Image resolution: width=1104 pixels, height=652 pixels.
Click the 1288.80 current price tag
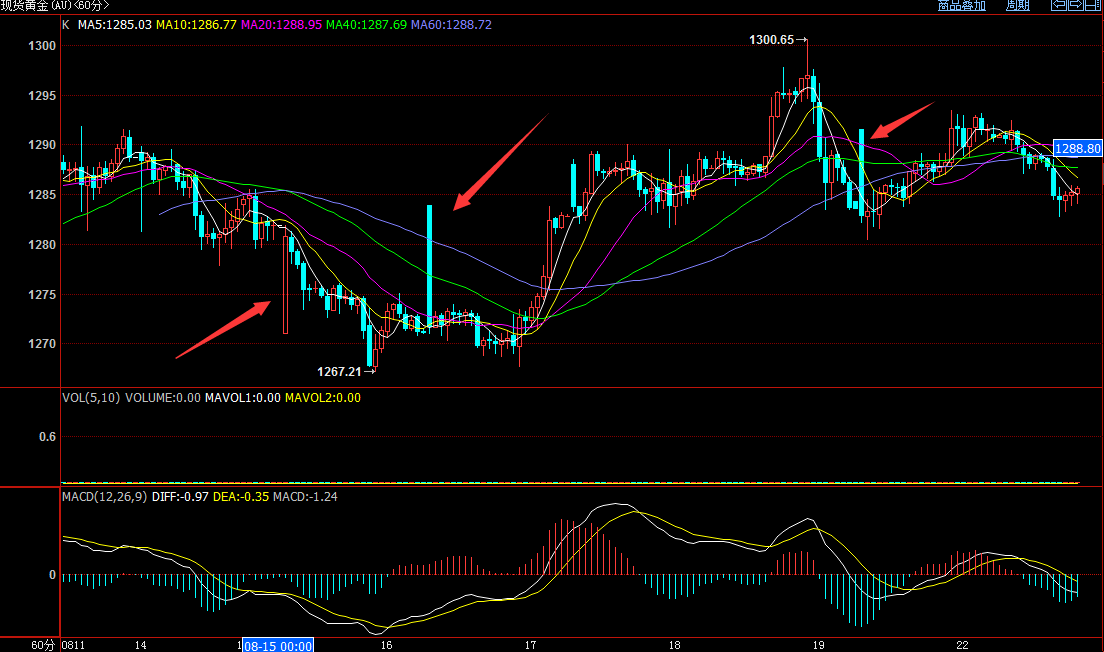(x=1078, y=148)
